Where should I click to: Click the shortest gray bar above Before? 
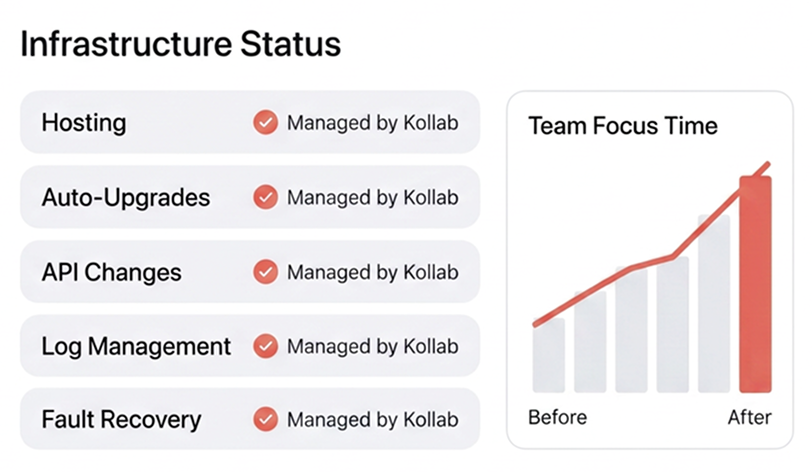[x=548, y=355]
